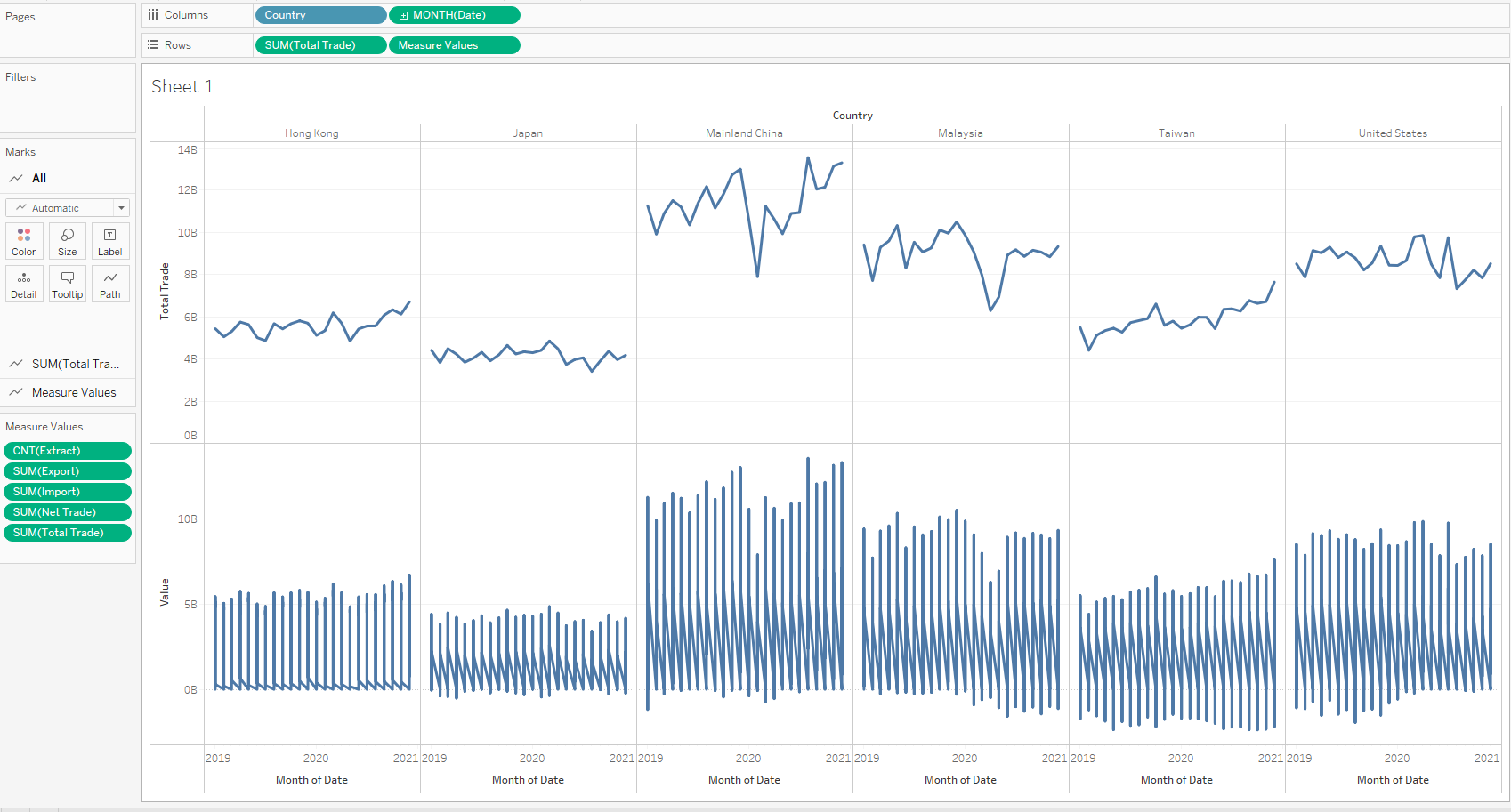Click the Columns shelf icon

coord(153,15)
